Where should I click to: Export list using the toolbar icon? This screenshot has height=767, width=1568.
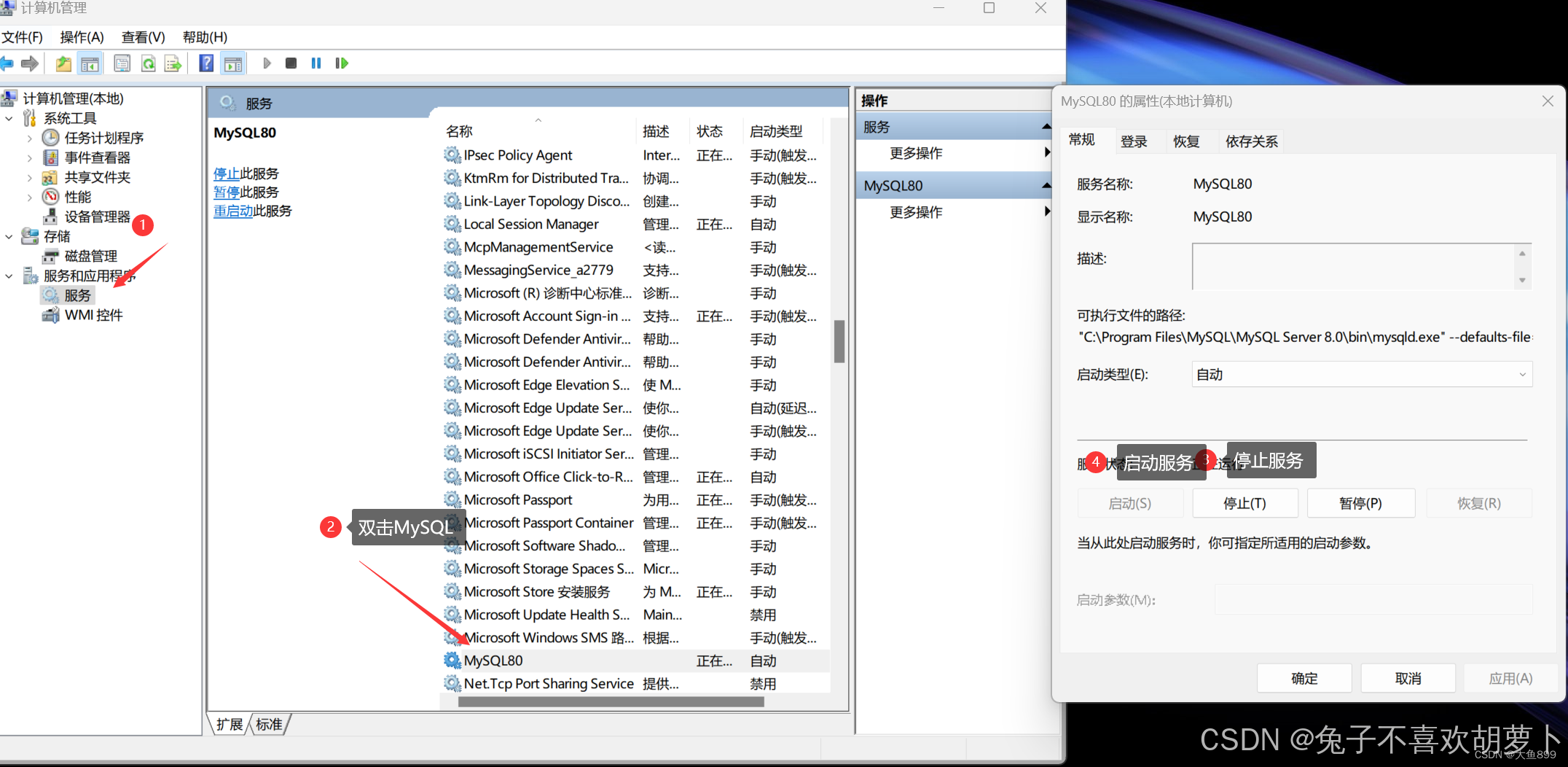coord(173,63)
